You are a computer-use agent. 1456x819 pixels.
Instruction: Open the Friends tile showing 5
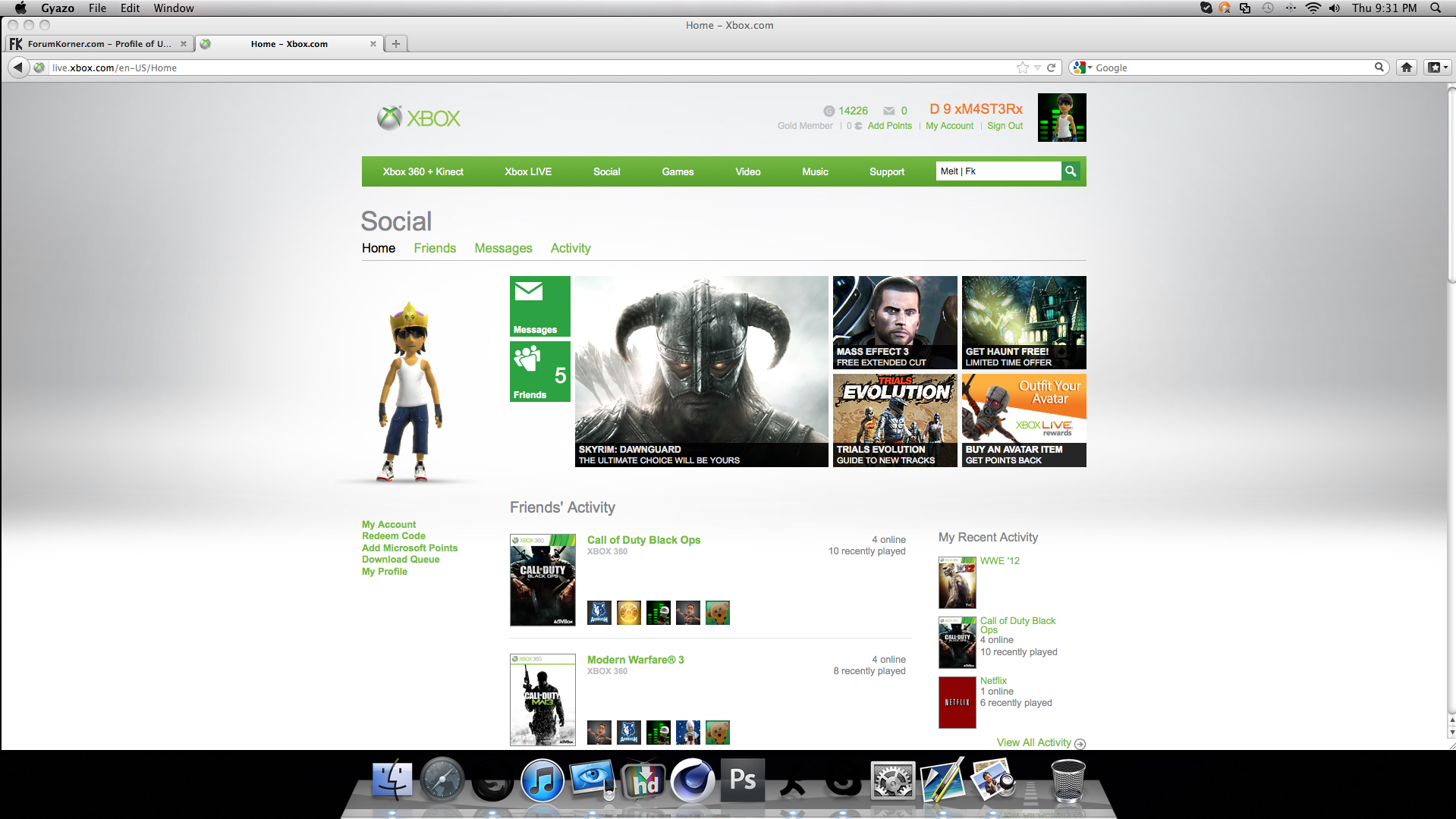tap(539, 372)
